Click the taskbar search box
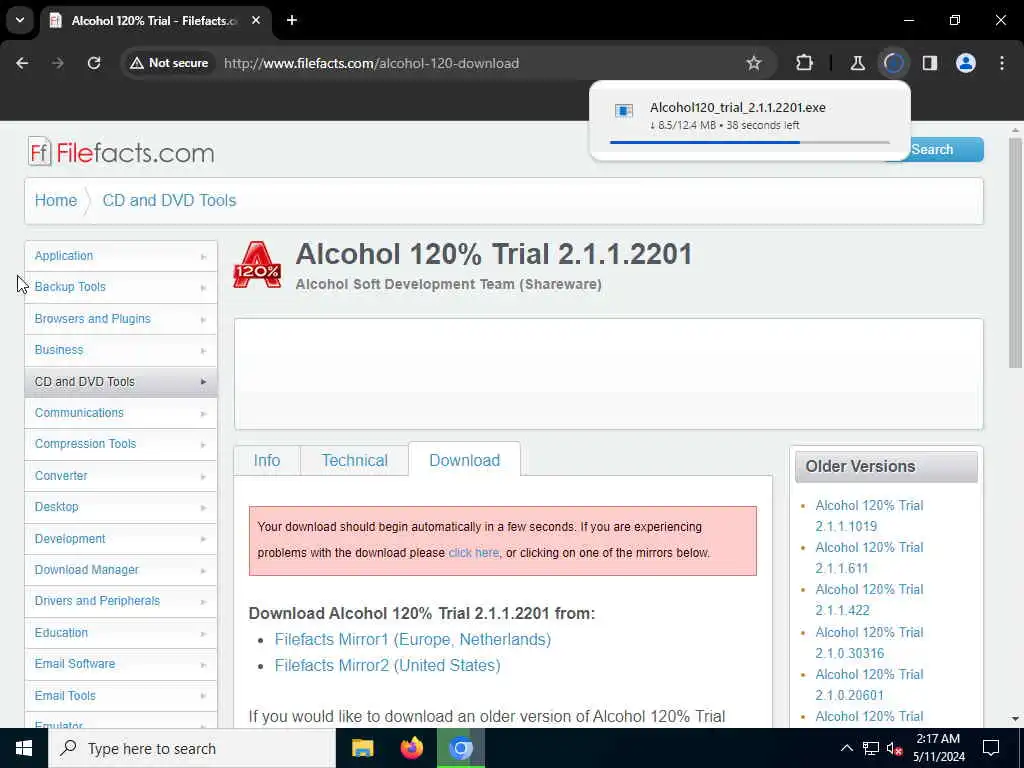1024x768 pixels. point(192,748)
